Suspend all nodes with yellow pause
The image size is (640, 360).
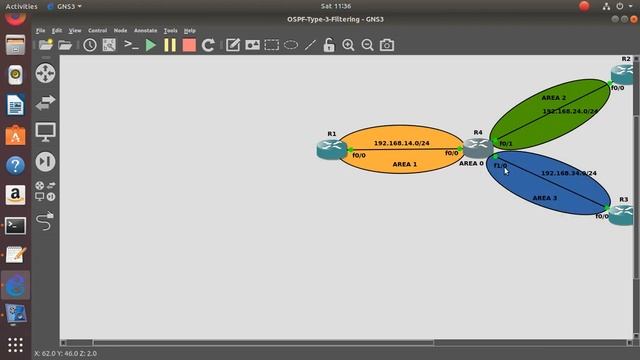pos(170,45)
